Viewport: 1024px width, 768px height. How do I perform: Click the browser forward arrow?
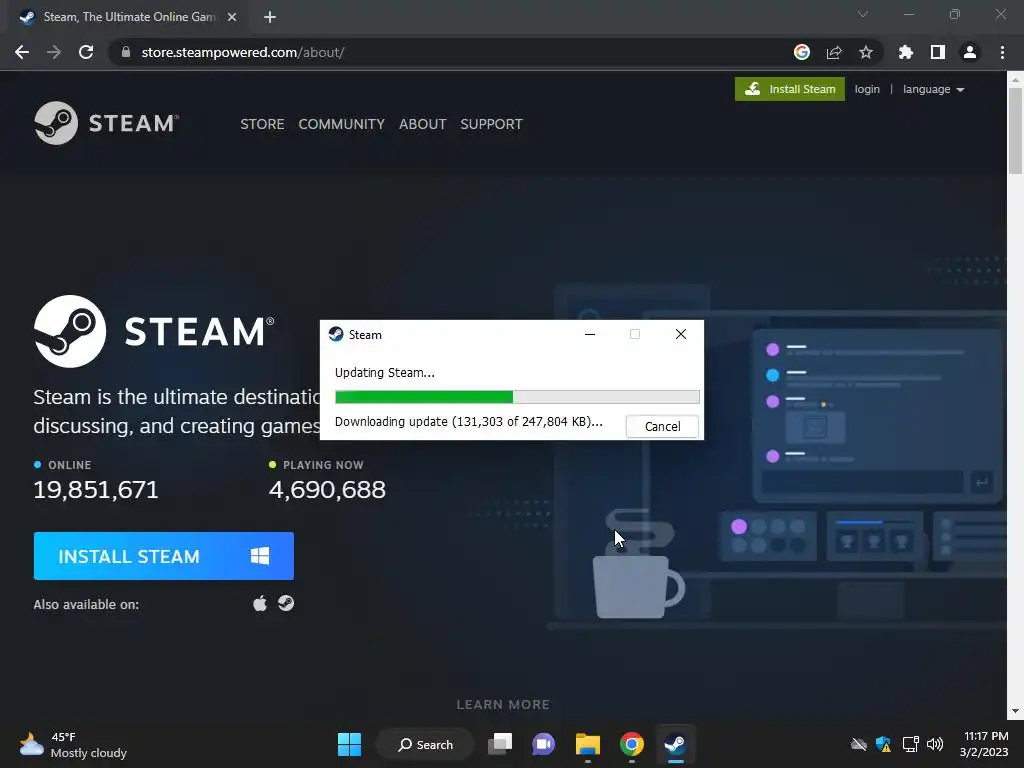[54, 52]
